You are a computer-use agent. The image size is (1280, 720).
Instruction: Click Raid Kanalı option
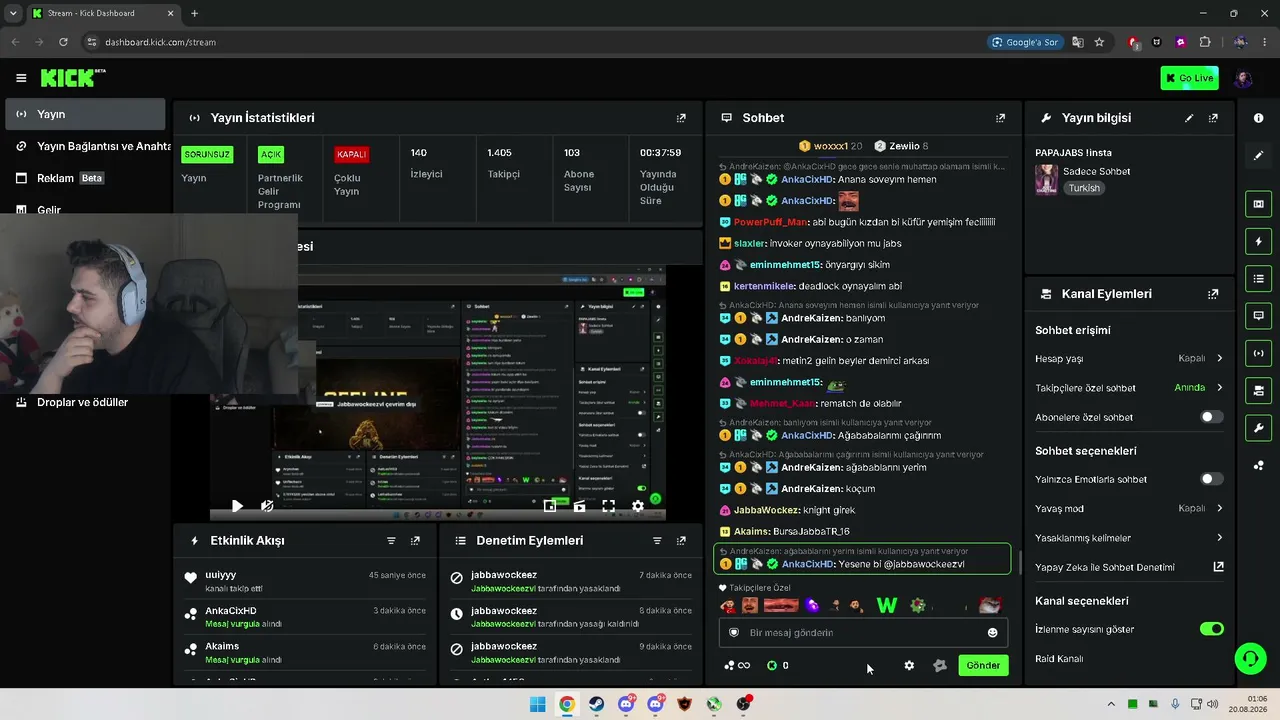tap(1059, 659)
